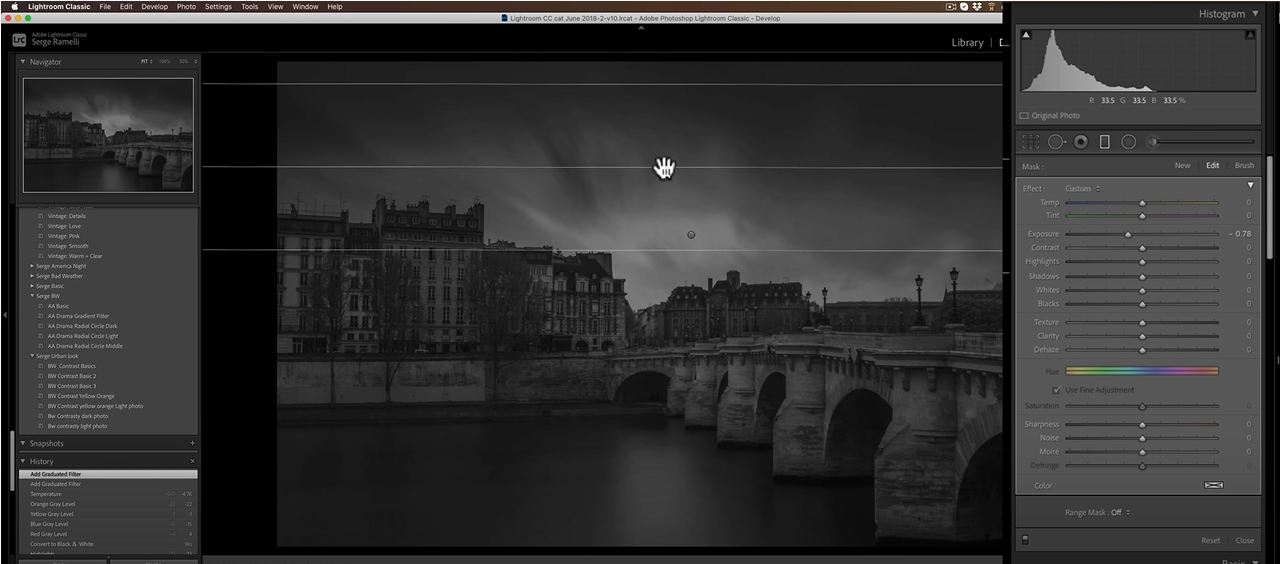
Task: Toggle Use Fine Adjustment checkbox
Action: (1057, 390)
